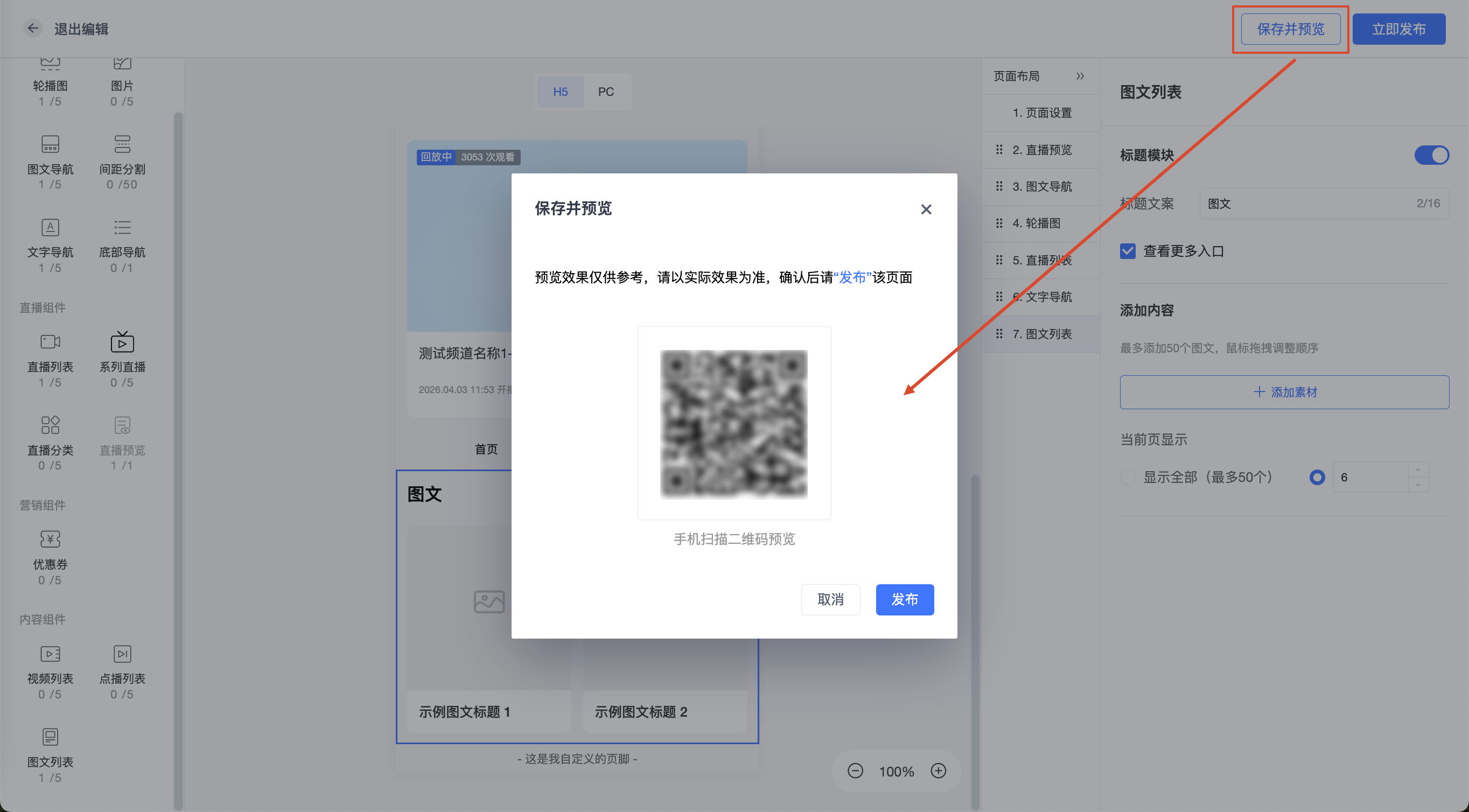Select 显示全部（最多50个）radio option
Viewport: 1469px width, 812px height.
pos(1128,477)
